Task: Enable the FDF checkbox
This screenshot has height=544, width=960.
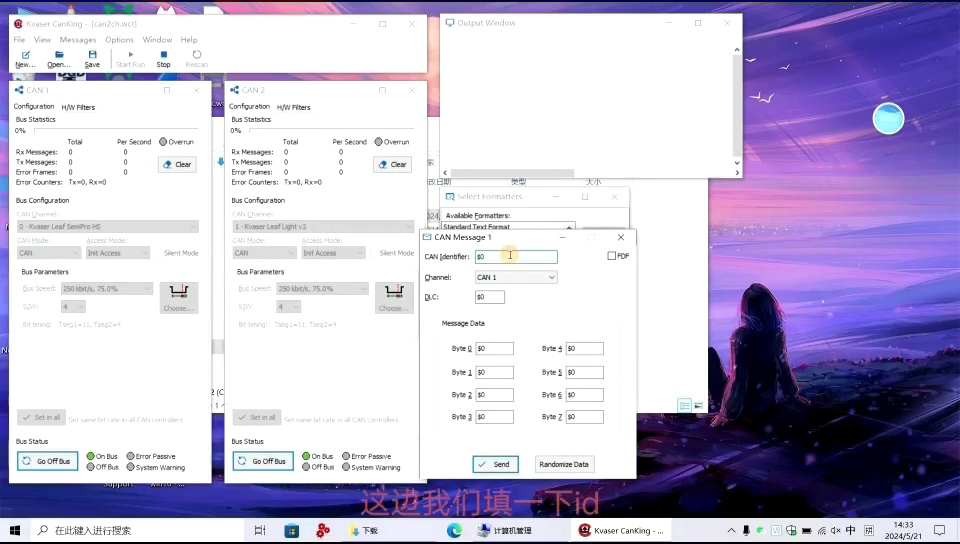Action: coord(612,256)
